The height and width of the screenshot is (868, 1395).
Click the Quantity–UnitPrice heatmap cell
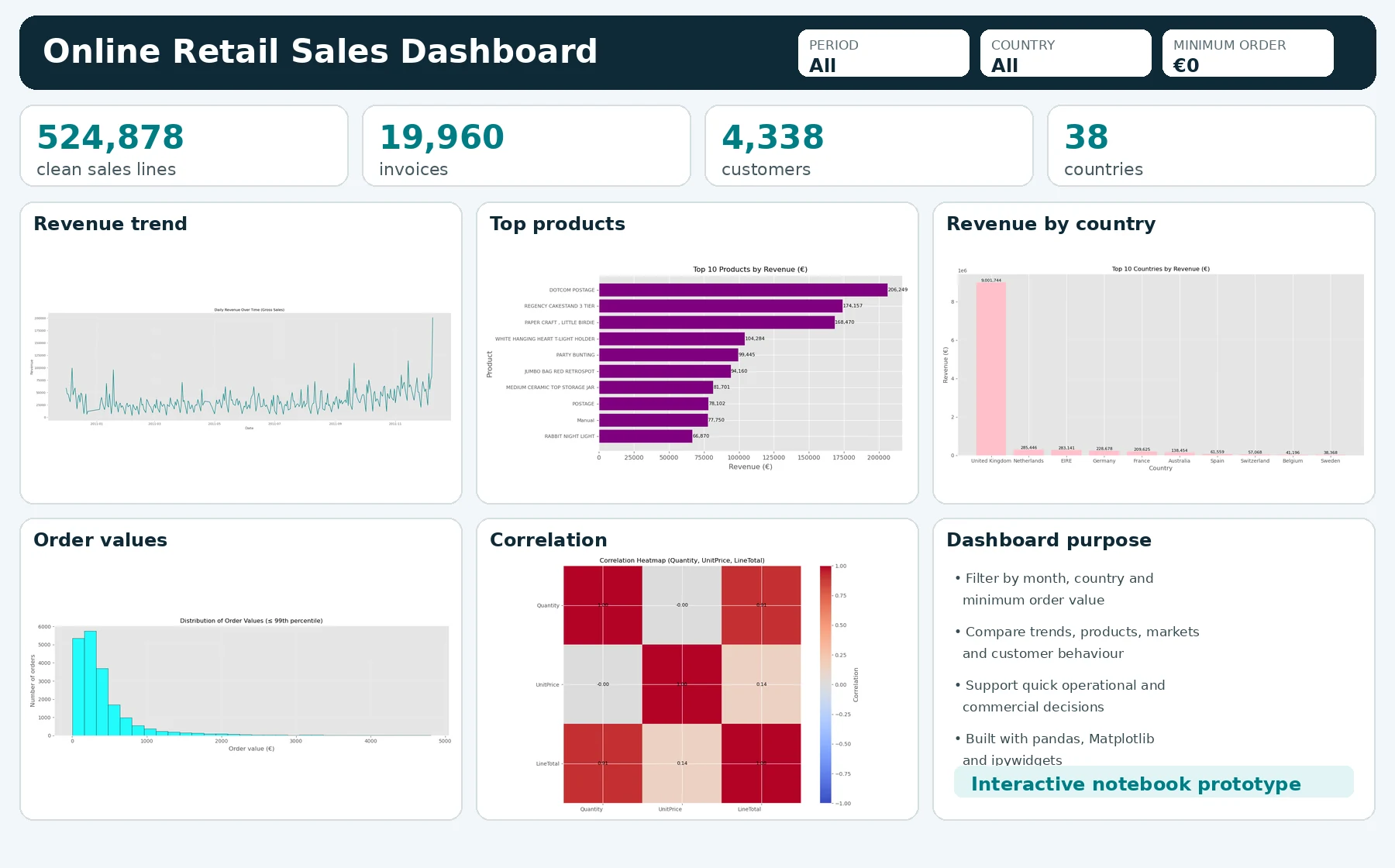point(682,605)
